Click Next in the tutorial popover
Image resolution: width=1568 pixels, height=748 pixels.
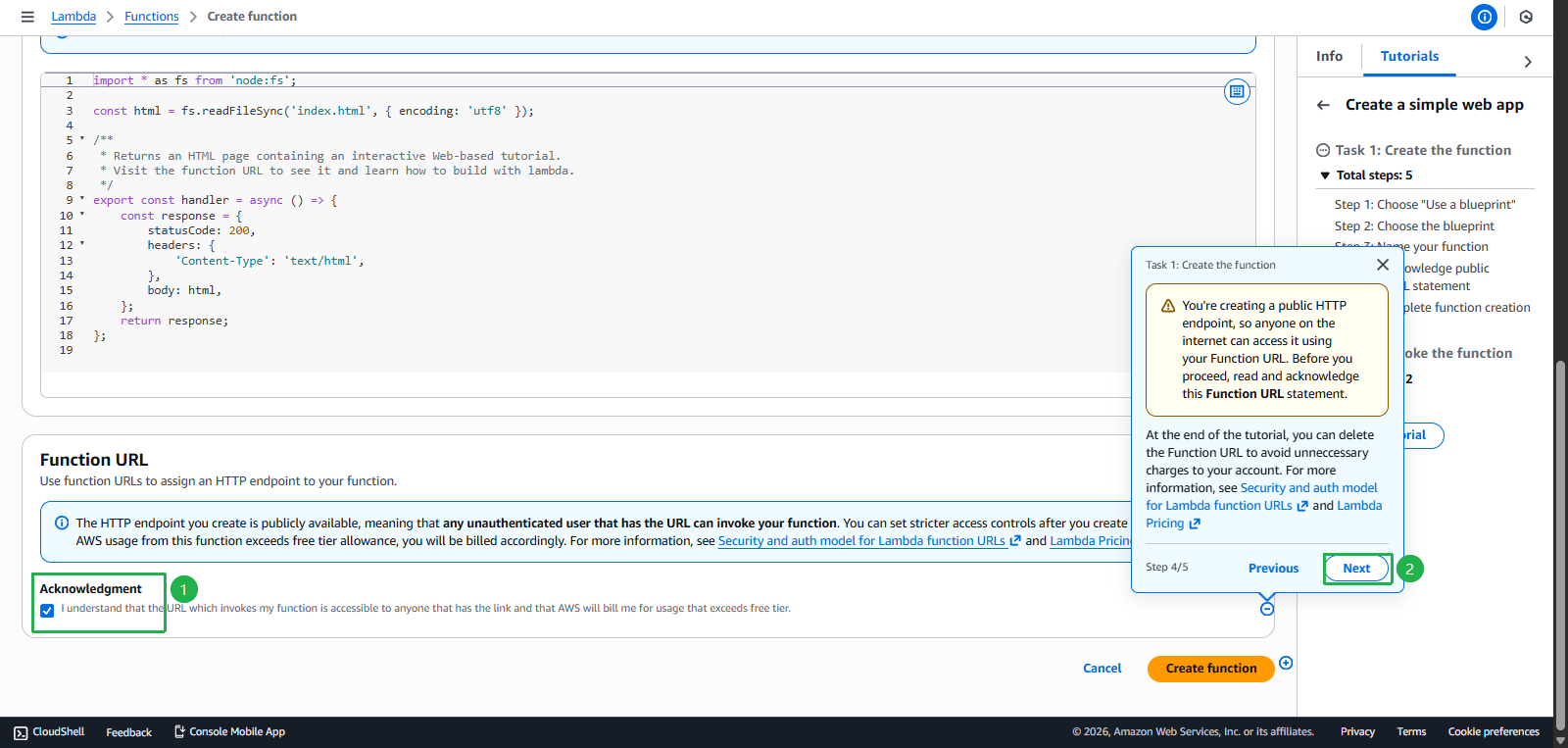point(1356,569)
